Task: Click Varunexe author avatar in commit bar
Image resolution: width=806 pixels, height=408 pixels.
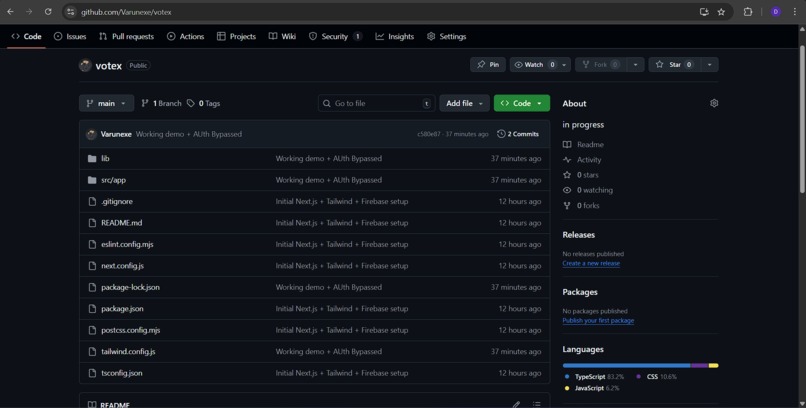Action: coord(91,135)
